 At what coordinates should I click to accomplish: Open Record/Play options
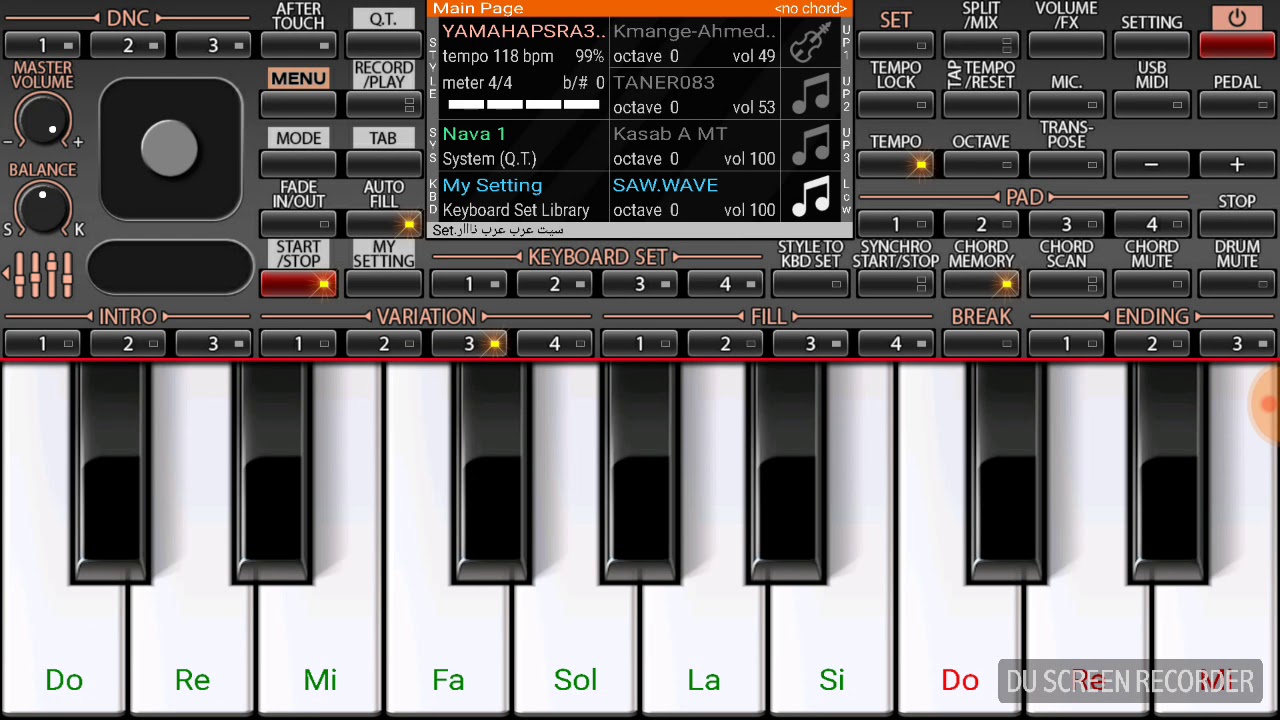(x=383, y=104)
